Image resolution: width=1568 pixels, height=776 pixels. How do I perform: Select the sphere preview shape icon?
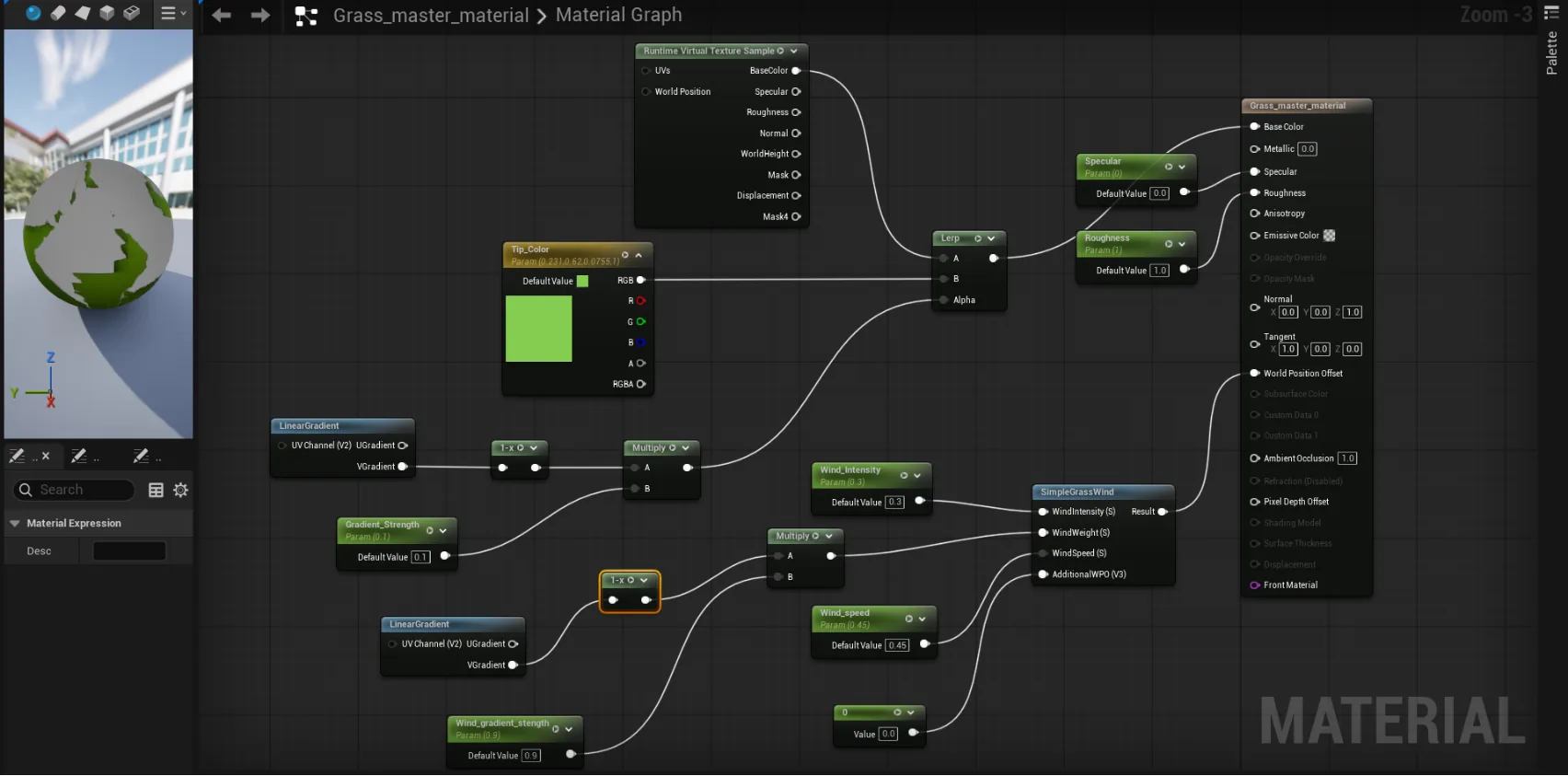34,13
